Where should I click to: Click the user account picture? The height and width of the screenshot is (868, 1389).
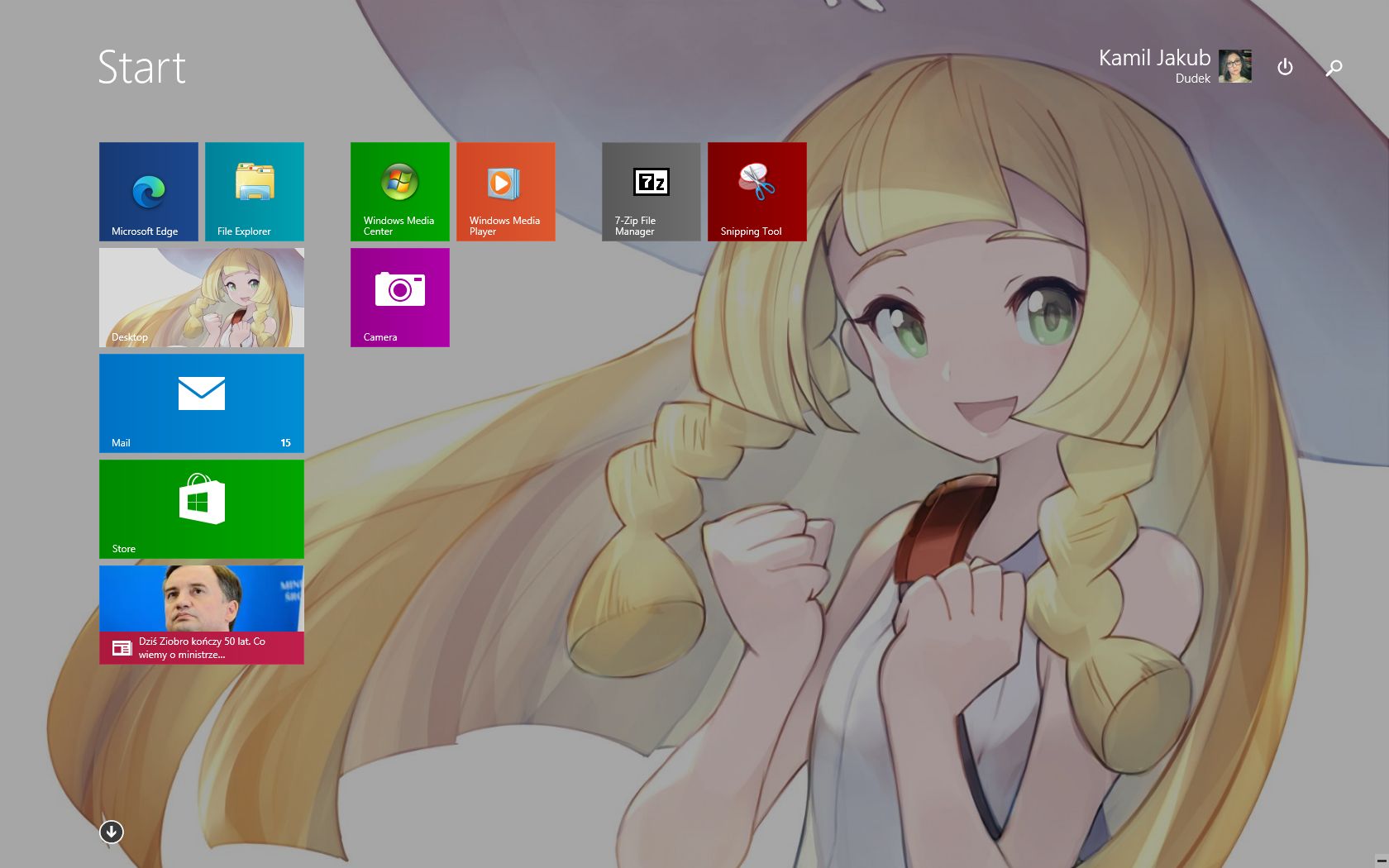1235,66
